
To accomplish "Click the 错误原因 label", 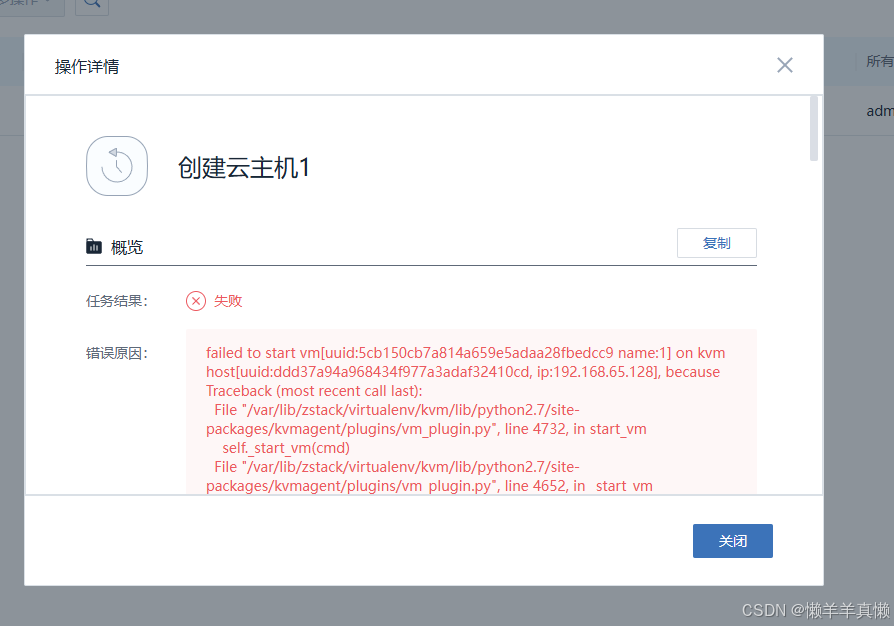I will (117, 353).
